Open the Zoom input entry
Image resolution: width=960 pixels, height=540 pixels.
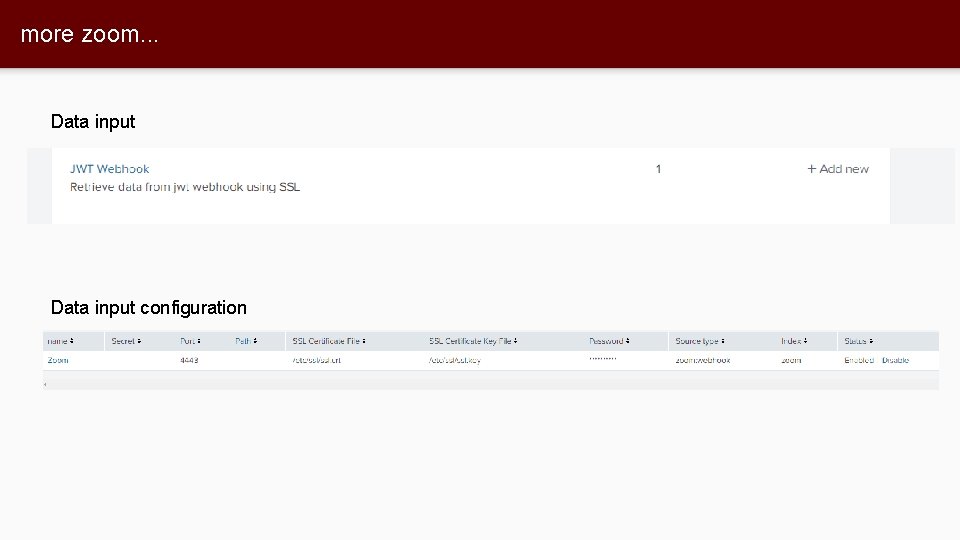pos(58,360)
